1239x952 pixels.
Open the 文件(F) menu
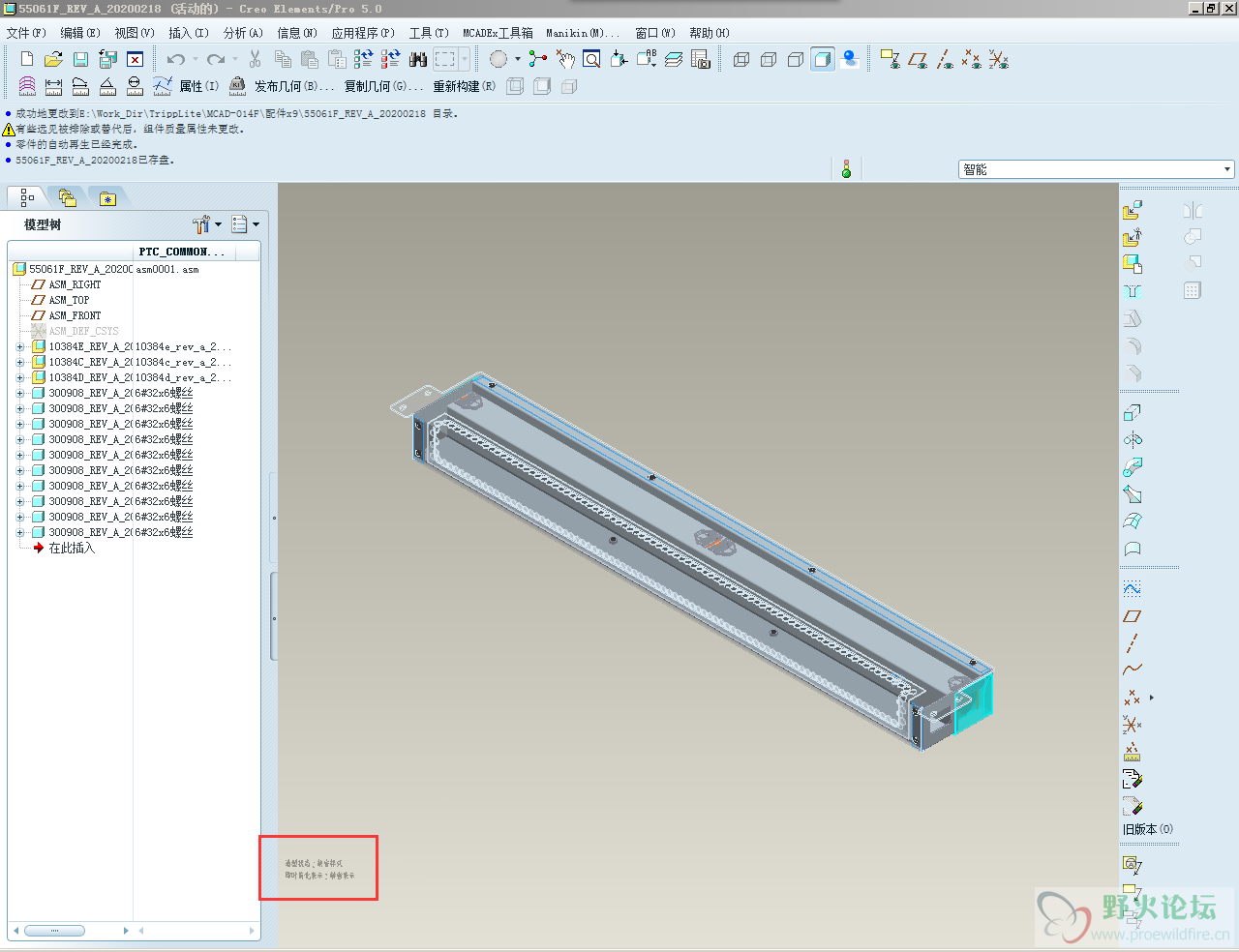click(26, 33)
